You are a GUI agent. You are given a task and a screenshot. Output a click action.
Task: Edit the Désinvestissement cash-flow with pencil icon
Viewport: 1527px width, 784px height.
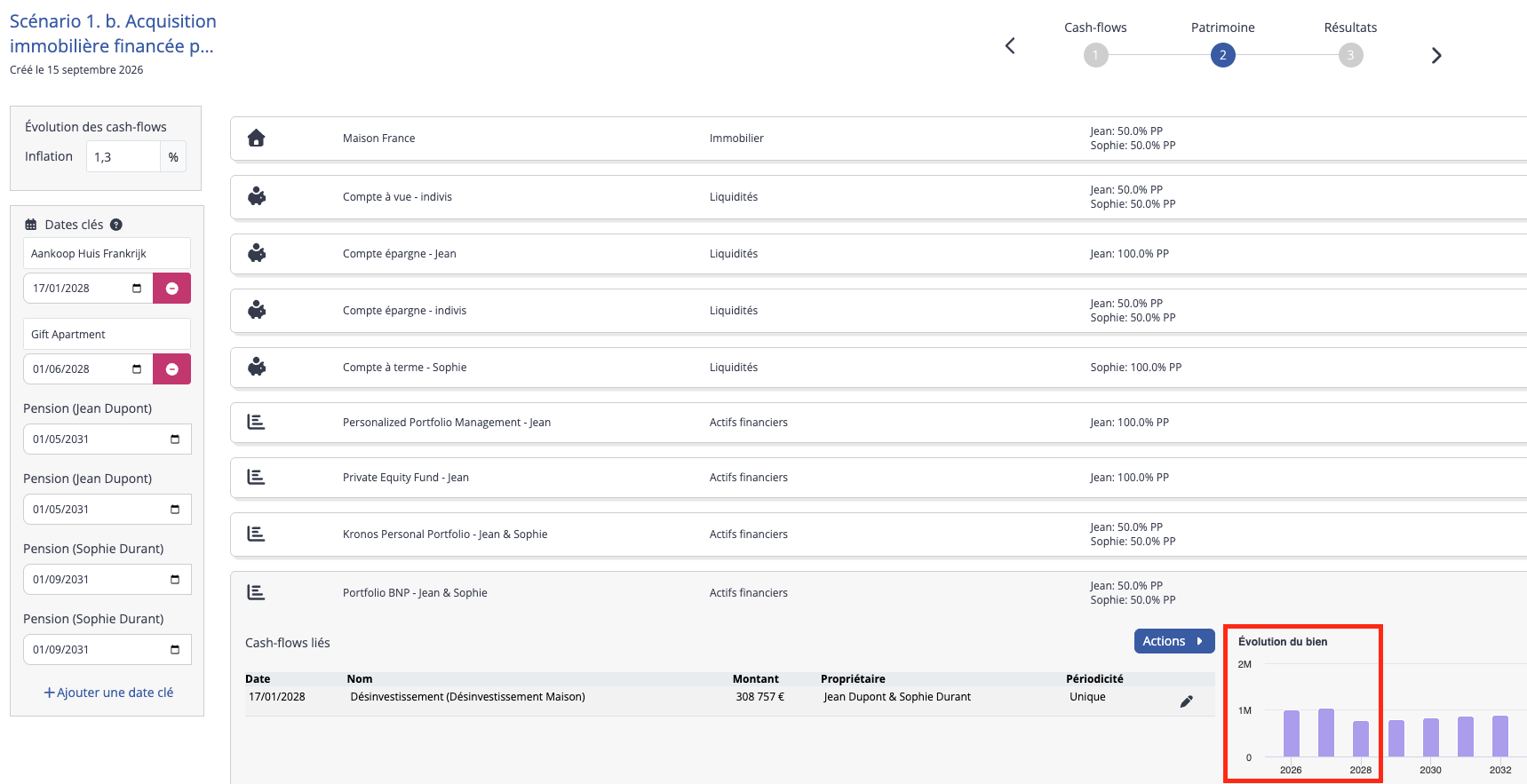coord(1186,701)
